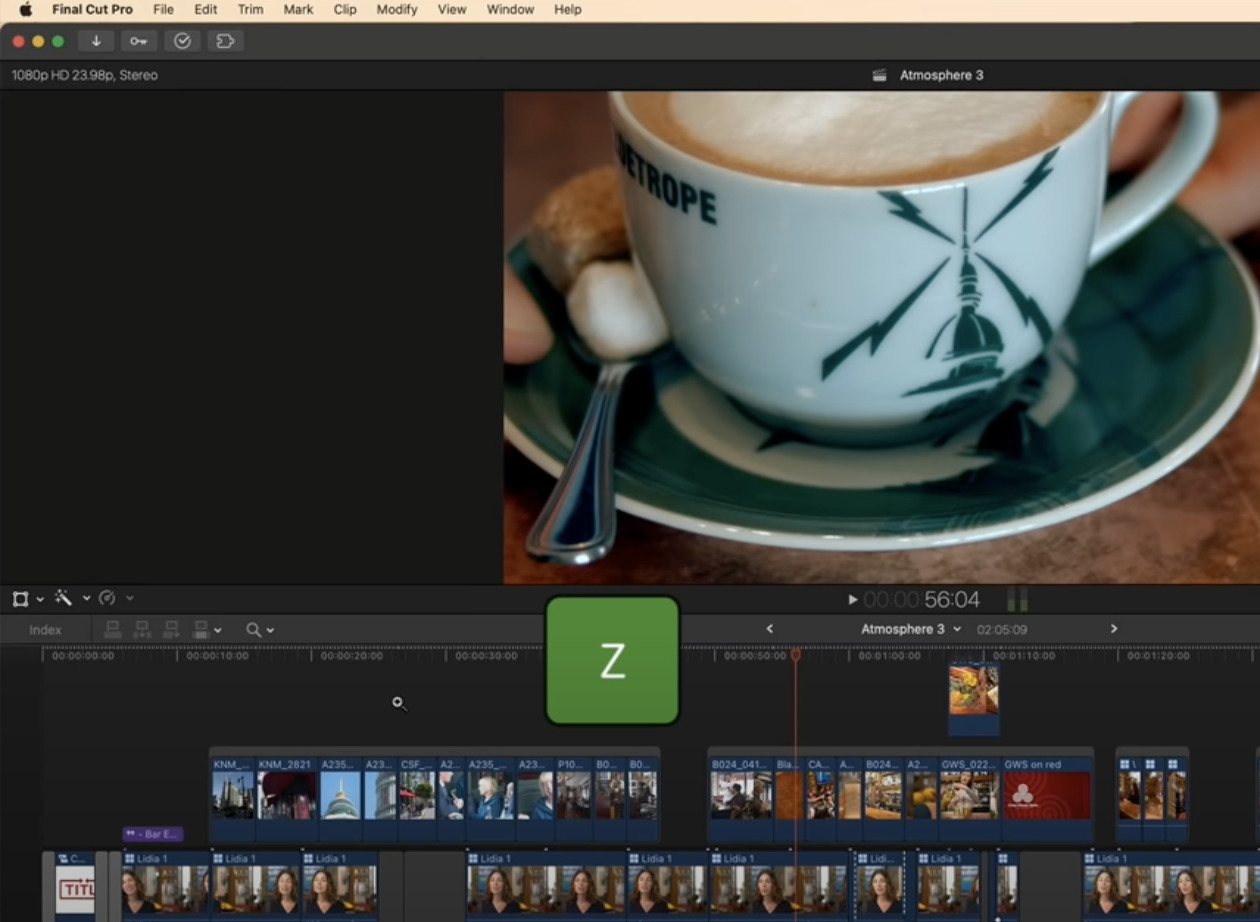Click the Connect clip to storyline icon
This screenshot has height=922, width=1260.
[113, 630]
